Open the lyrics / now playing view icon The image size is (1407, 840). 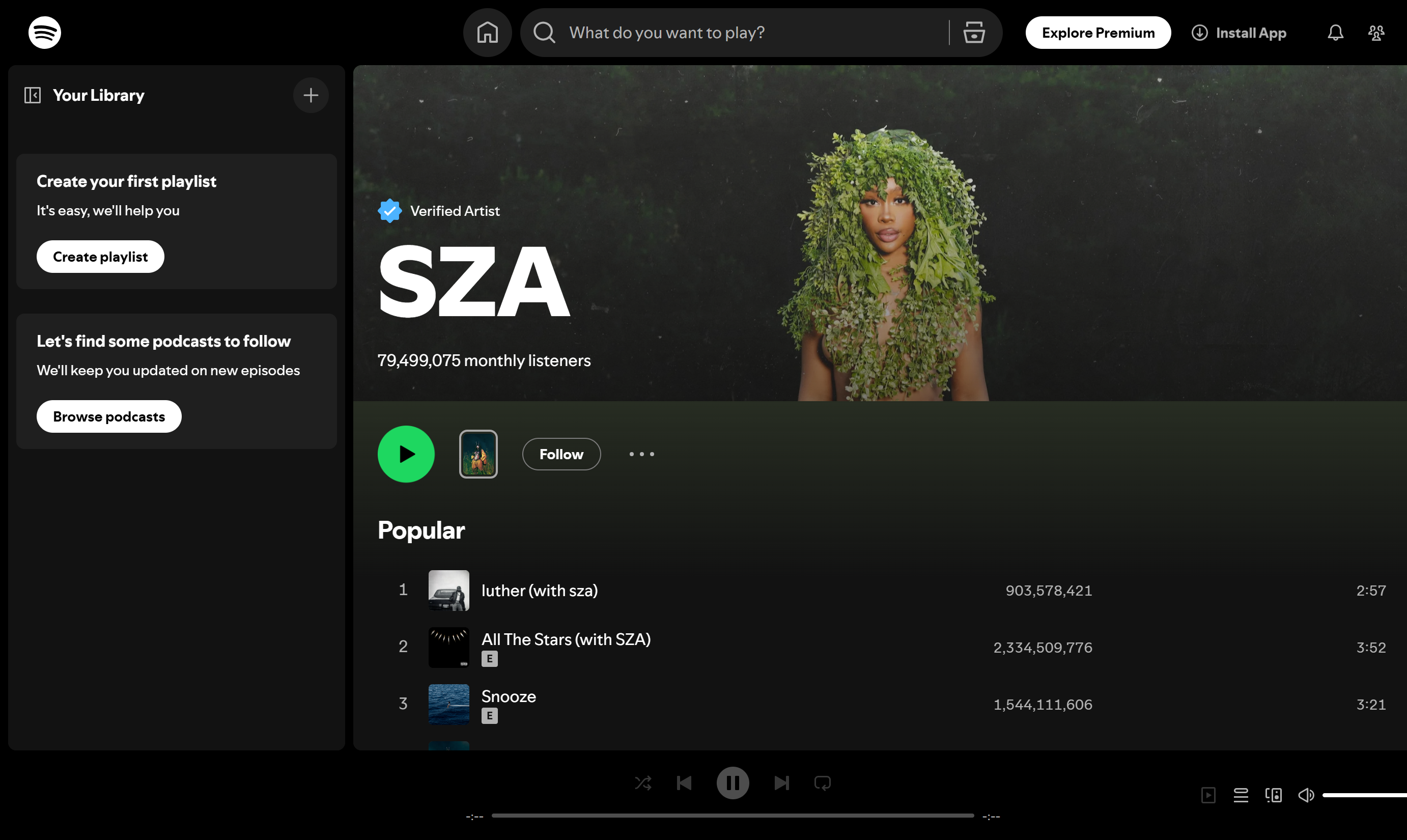pos(1208,795)
